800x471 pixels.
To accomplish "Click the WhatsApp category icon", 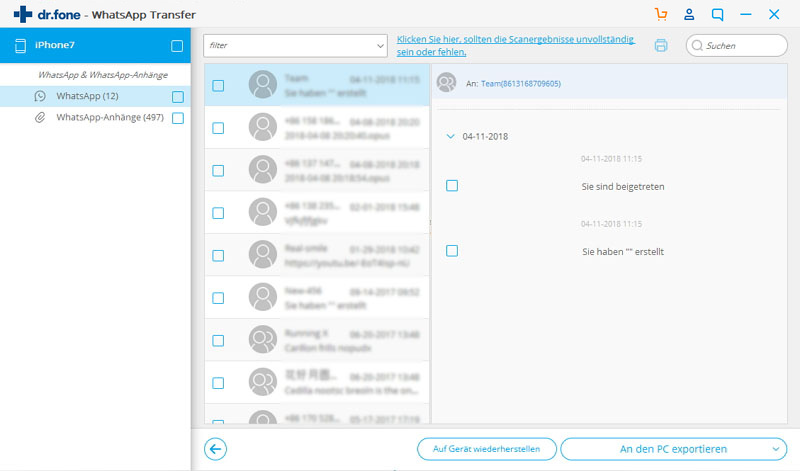I will coord(40,96).
